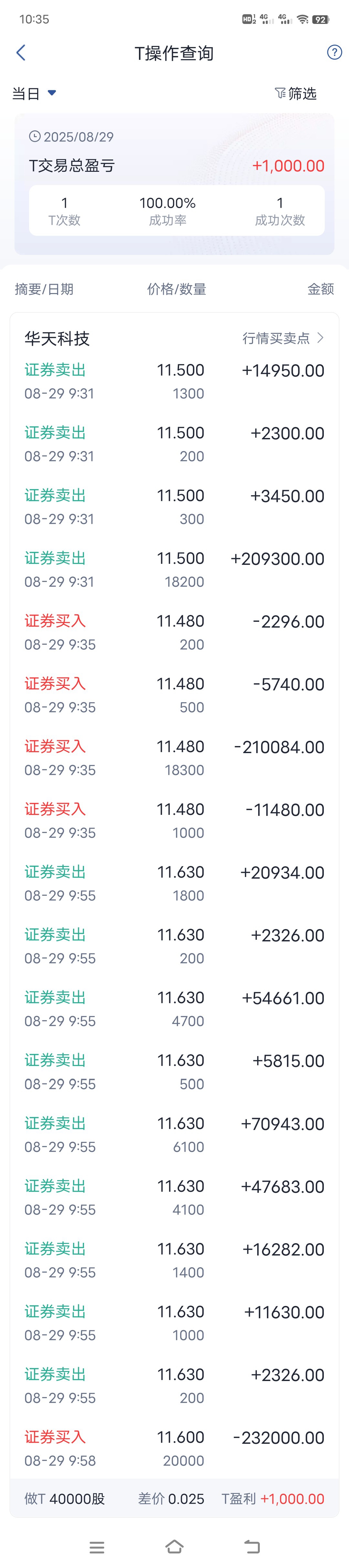
Task: Open the 20000 share buy at 11.600
Action: click(174, 1448)
